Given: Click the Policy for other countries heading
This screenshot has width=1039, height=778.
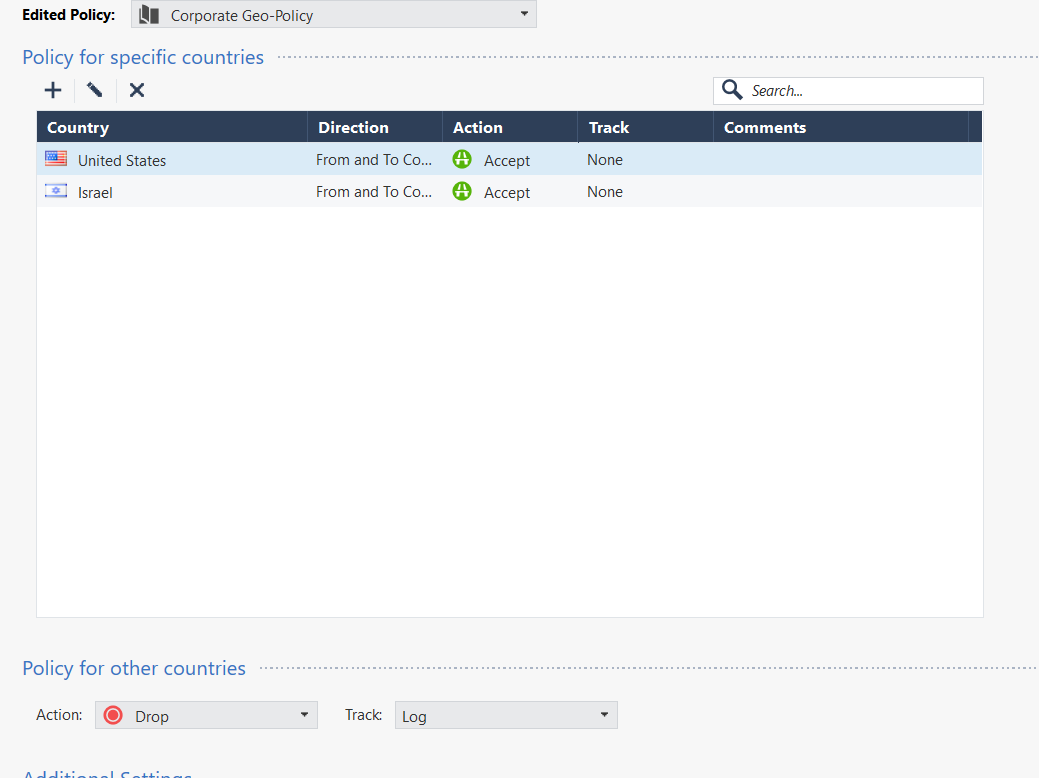Looking at the screenshot, I should [x=134, y=668].
